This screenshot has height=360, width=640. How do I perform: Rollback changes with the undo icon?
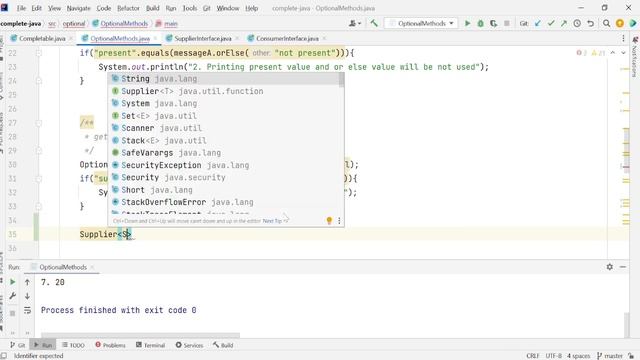(590, 24)
